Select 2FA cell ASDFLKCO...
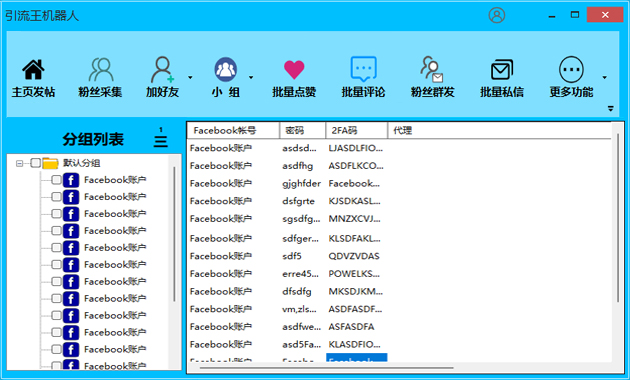This screenshot has width=630, height=380. pos(356,166)
